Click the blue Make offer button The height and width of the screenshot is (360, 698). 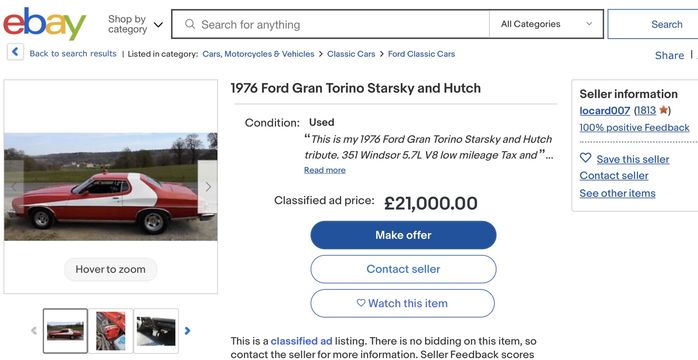(403, 235)
